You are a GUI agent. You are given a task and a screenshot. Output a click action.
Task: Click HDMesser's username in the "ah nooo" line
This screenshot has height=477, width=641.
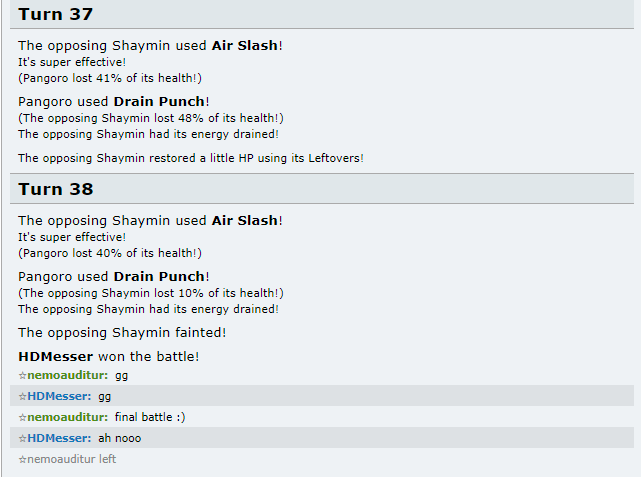59,438
